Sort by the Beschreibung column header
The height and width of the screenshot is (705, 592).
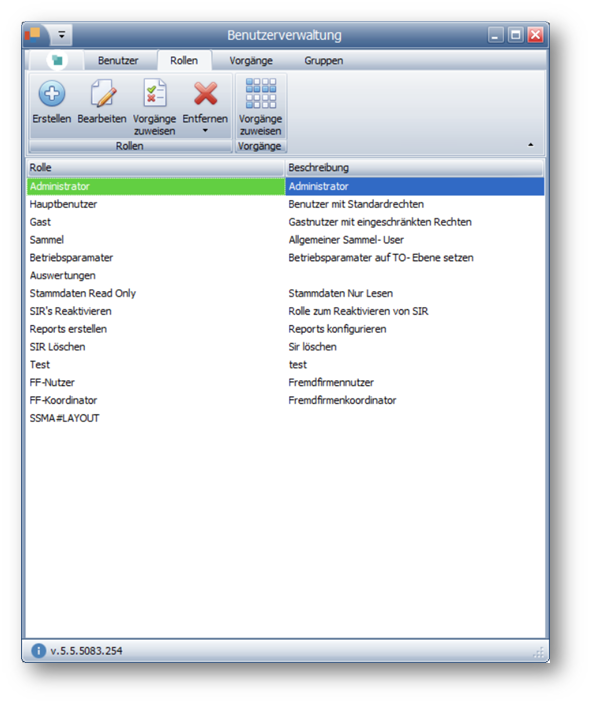414,168
